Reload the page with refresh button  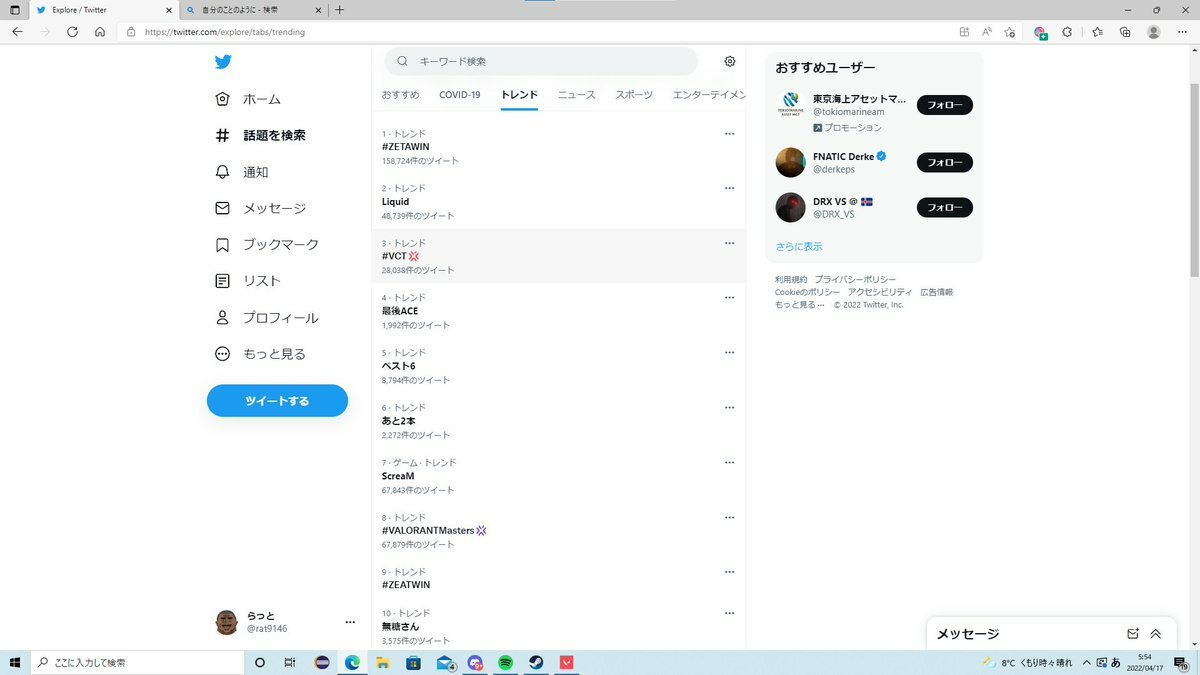(72, 32)
